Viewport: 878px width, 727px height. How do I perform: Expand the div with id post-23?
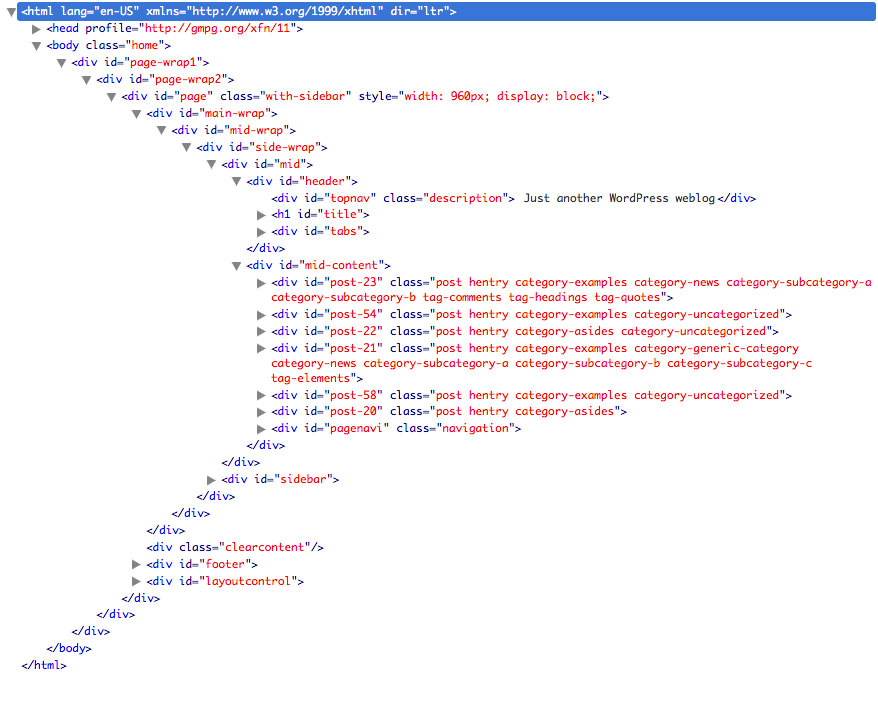261,282
